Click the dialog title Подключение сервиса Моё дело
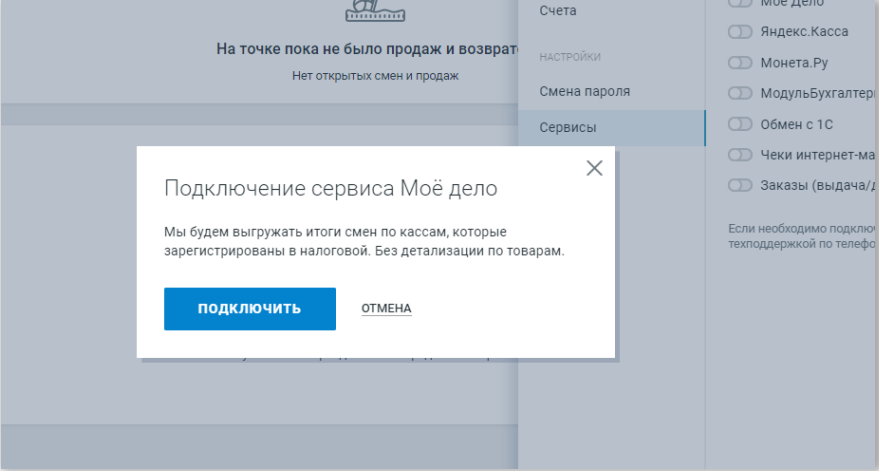Image resolution: width=879 pixels, height=471 pixels. pyautogui.click(x=331, y=188)
